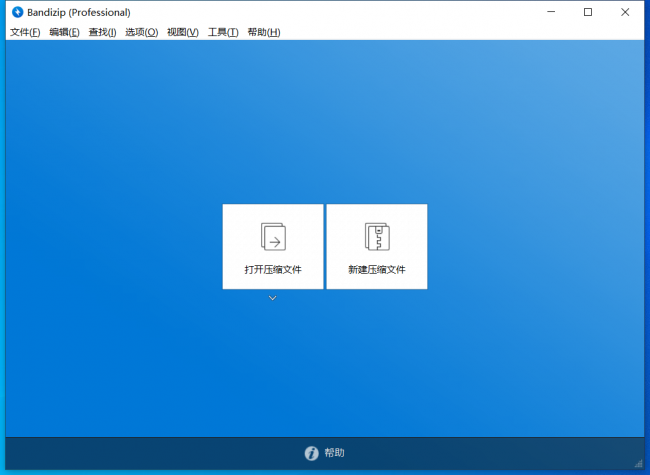This screenshot has width=650, height=475.
Task: Click the info icon in bottom bar
Action: pyautogui.click(x=311, y=453)
